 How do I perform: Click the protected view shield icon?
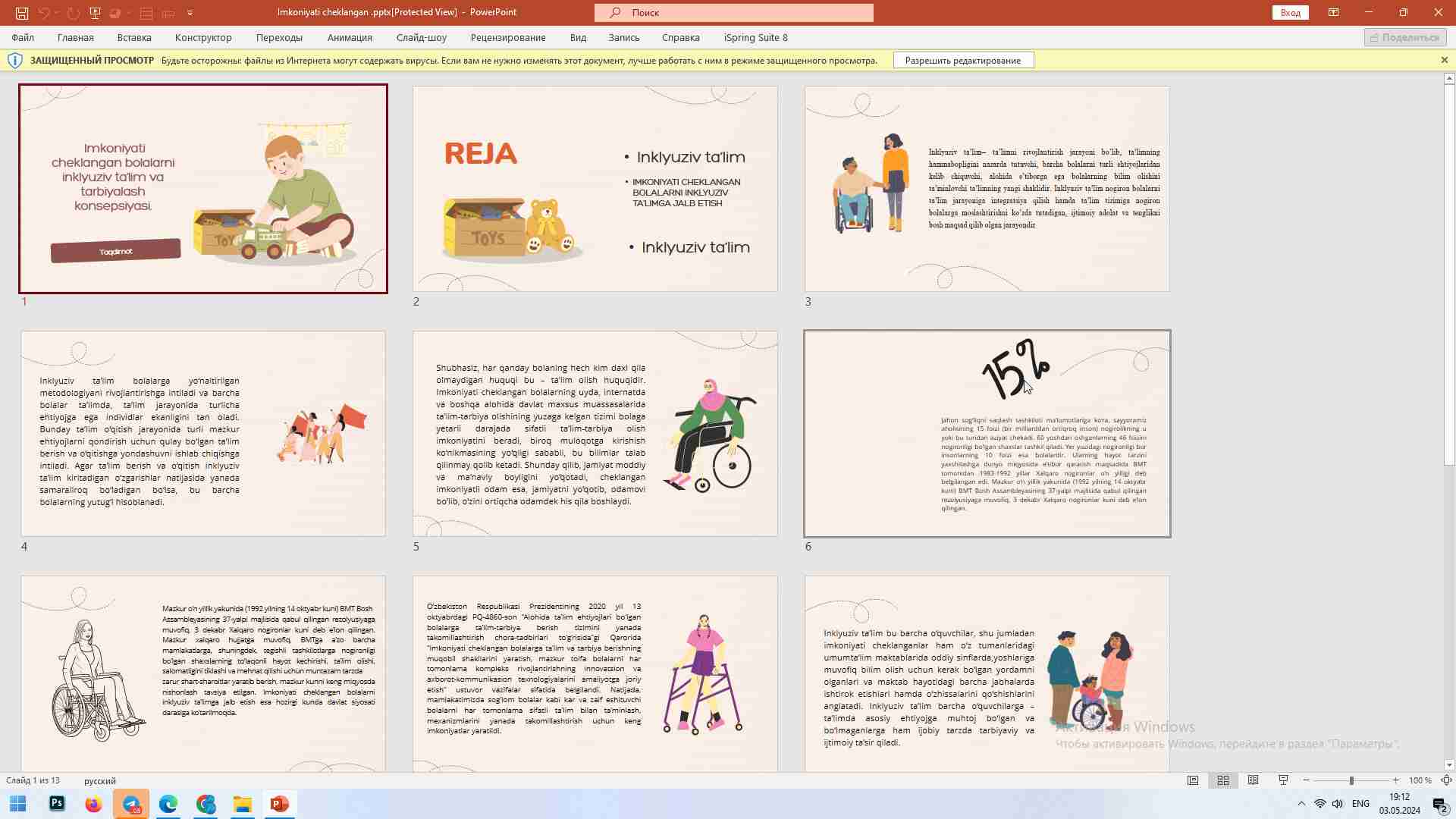14,61
